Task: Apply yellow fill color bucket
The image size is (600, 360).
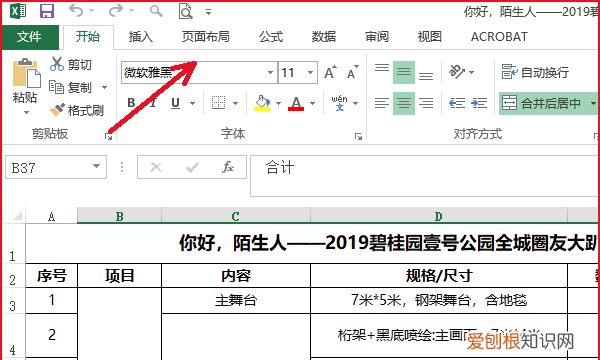Action: pyautogui.click(x=262, y=103)
